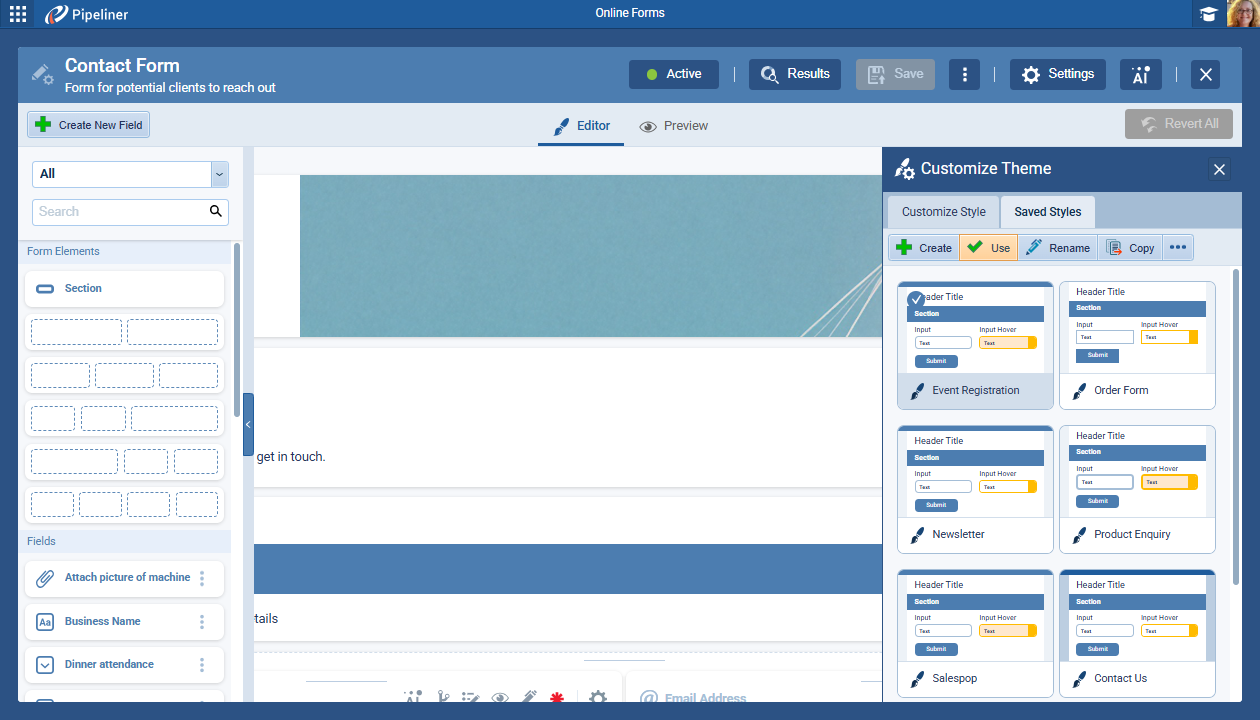
Task: Add the Section form element
Action: point(124,289)
